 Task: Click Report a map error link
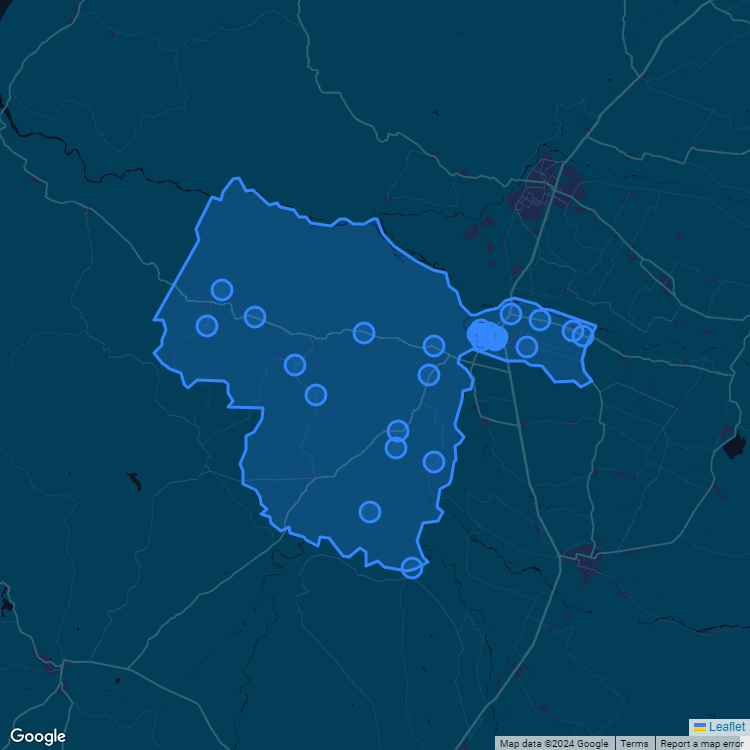tap(701, 744)
